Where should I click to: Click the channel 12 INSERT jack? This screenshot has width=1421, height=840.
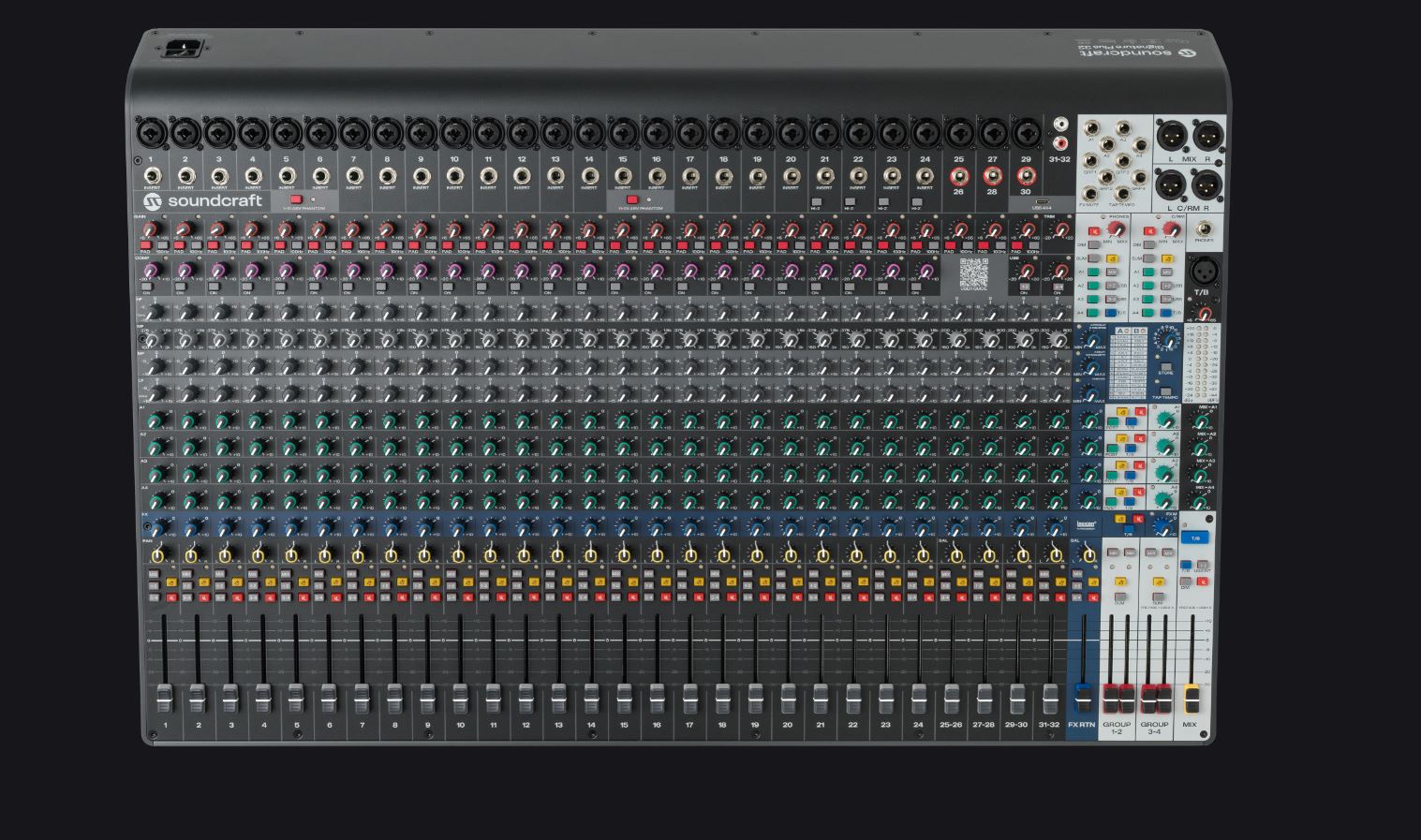[x=522, y=175]
